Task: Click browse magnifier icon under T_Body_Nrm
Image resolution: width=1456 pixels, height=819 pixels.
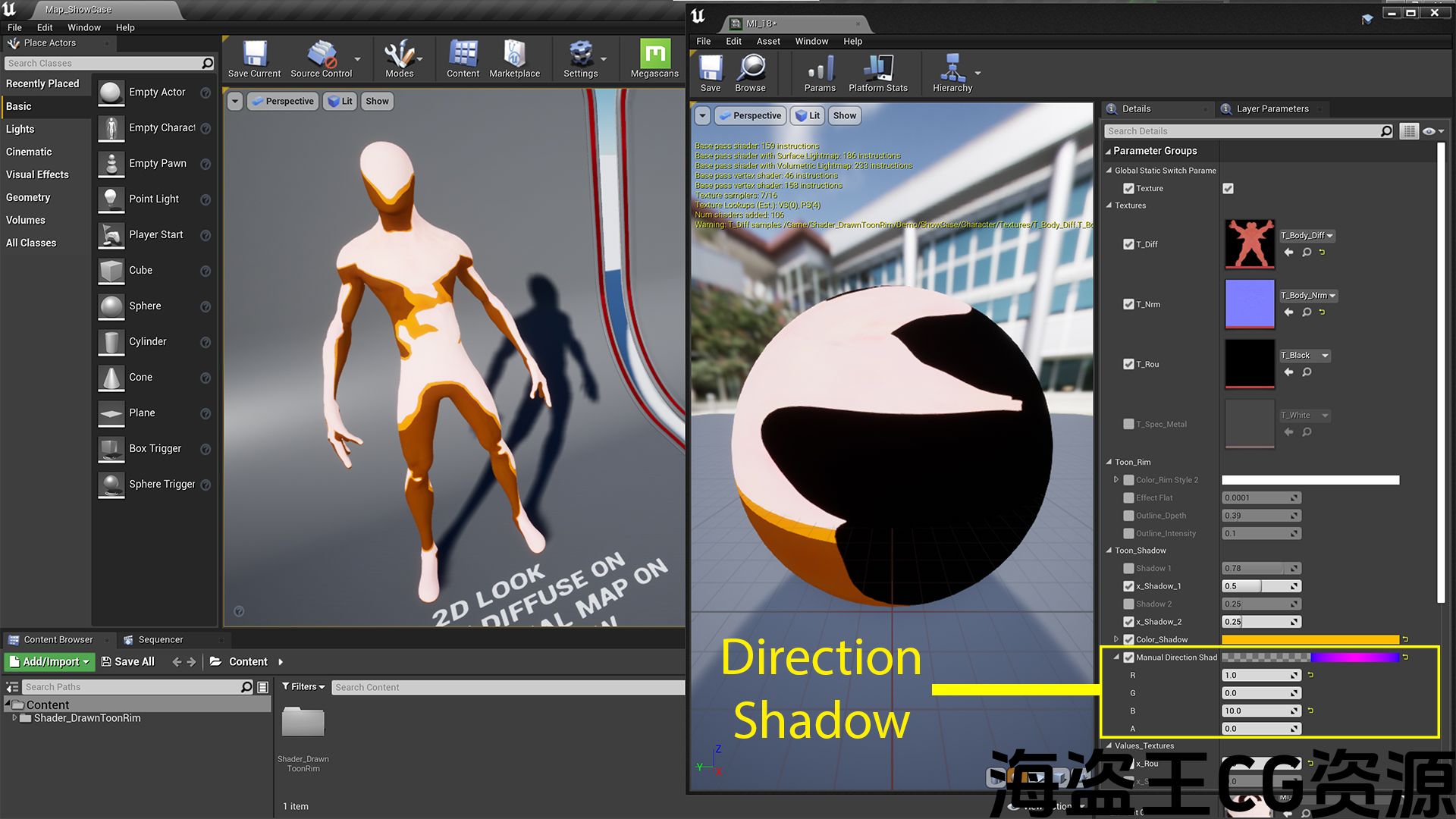Action: tap(1307, 312)
